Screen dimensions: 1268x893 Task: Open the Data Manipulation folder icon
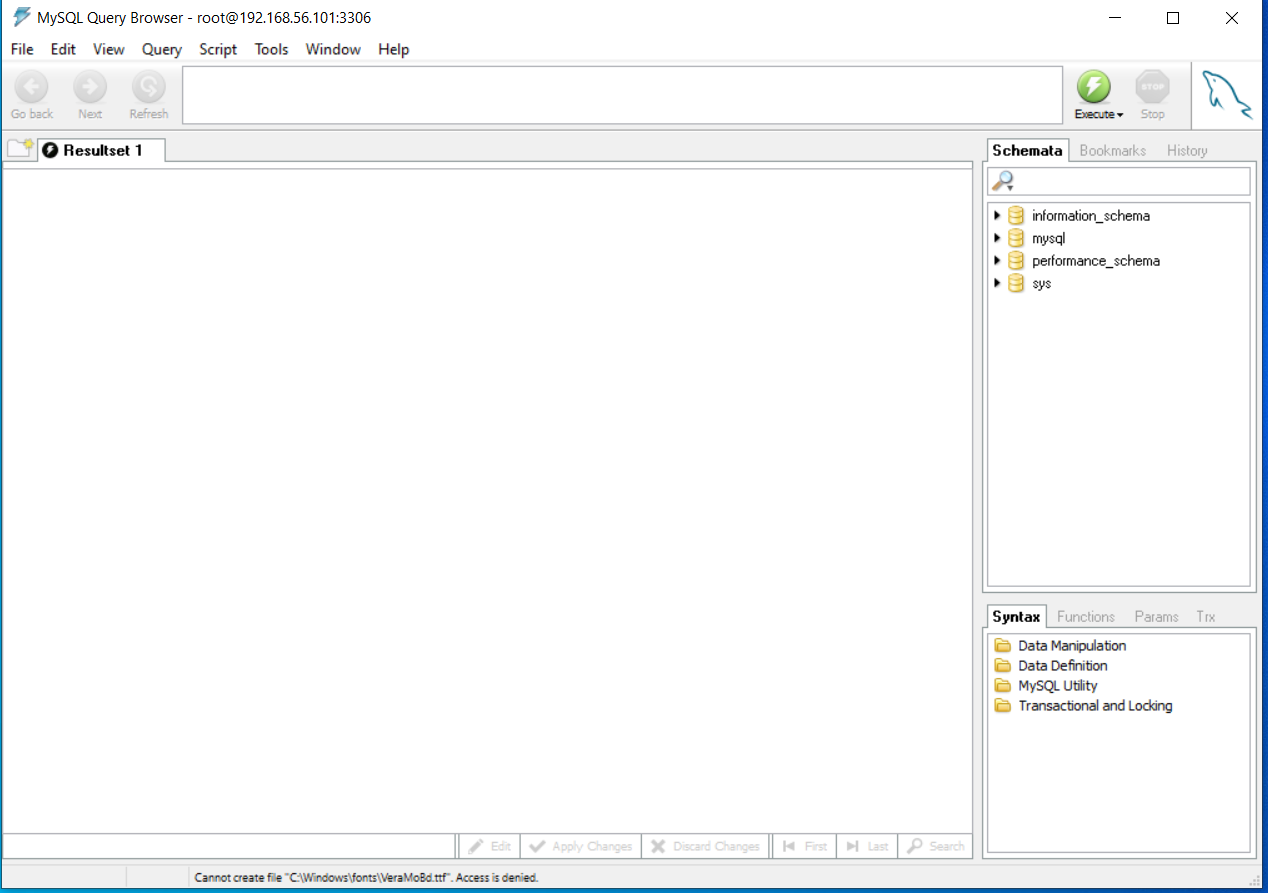coord(1003,646)
